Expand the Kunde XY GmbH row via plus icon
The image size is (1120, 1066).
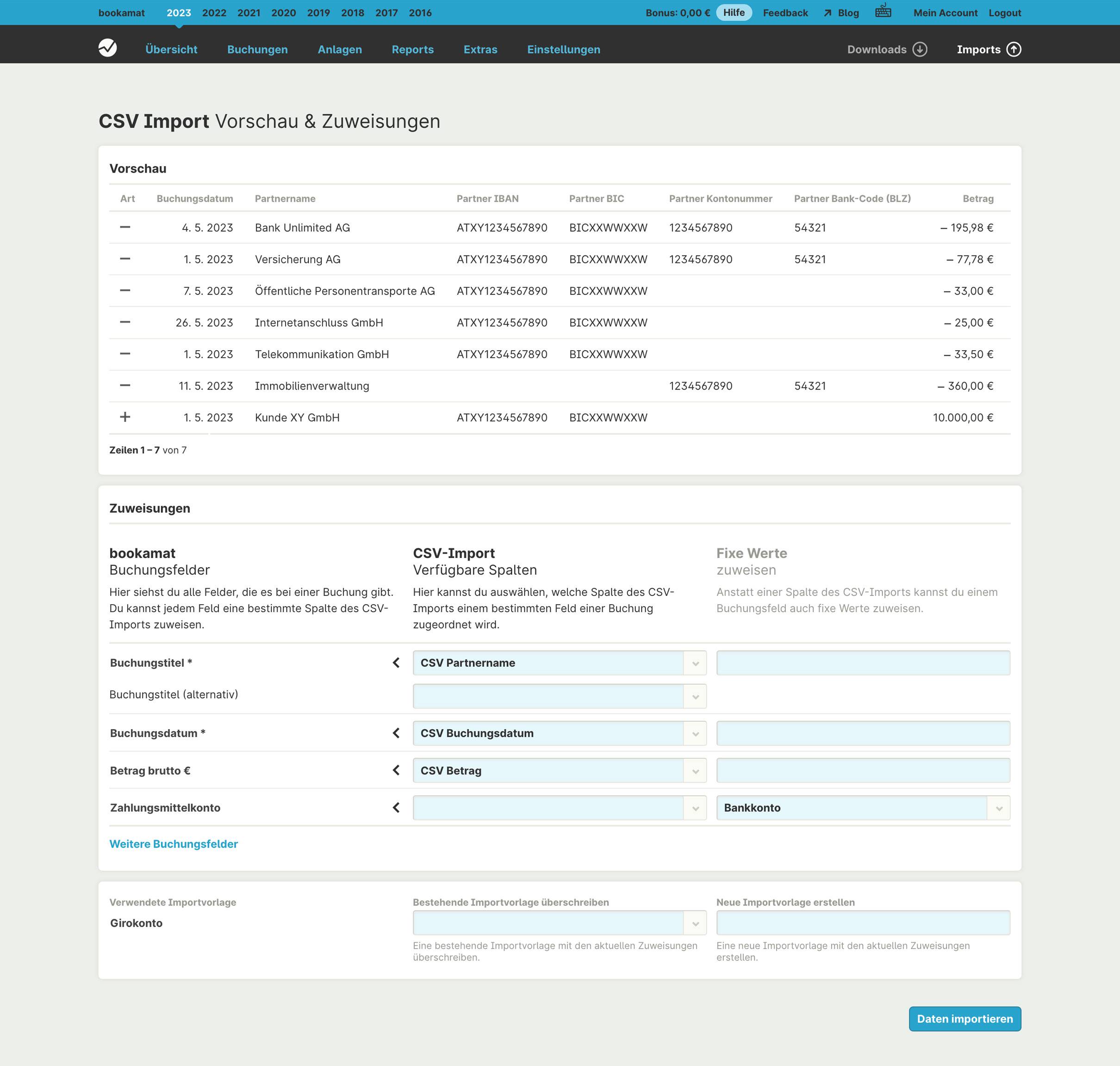click(x=125, y=417)
